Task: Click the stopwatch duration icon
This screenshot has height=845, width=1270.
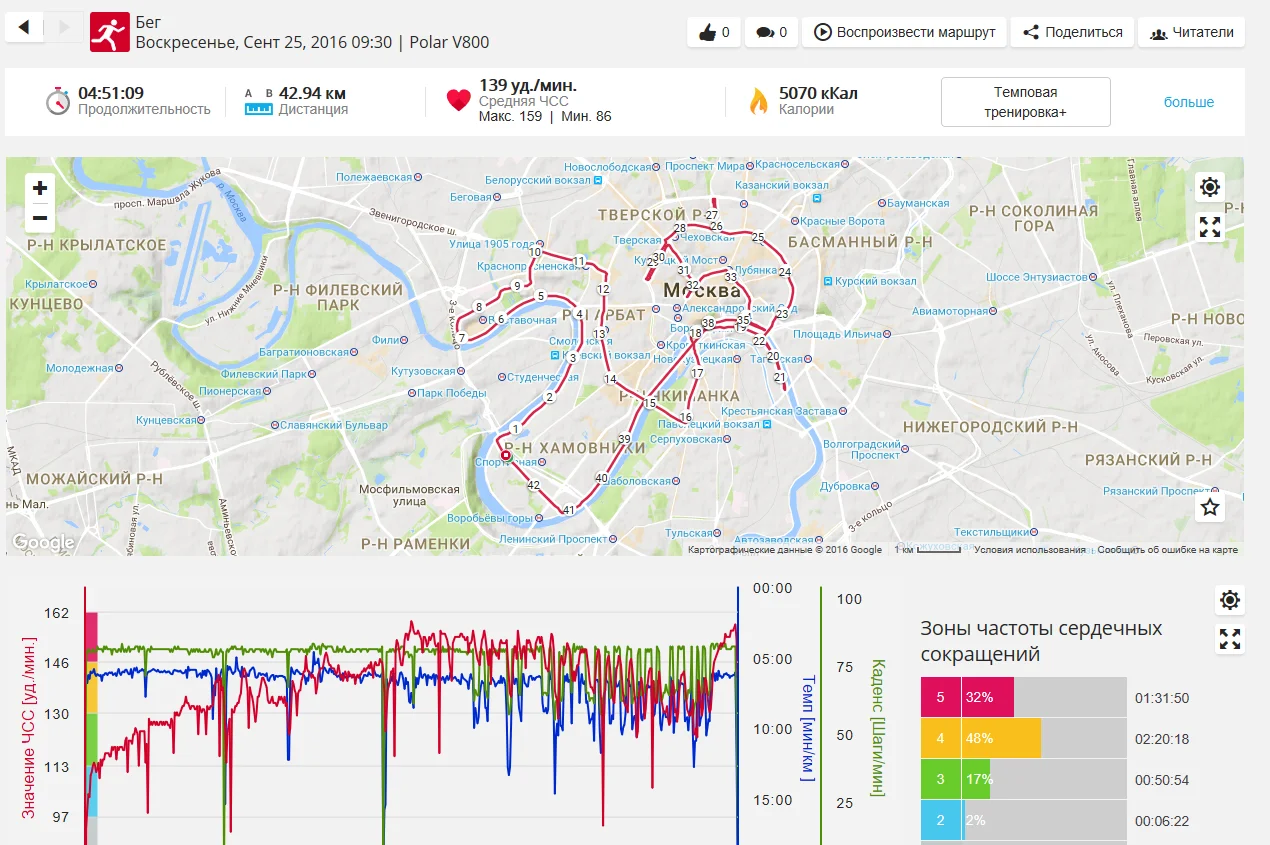Action: [x=58, y=101]
